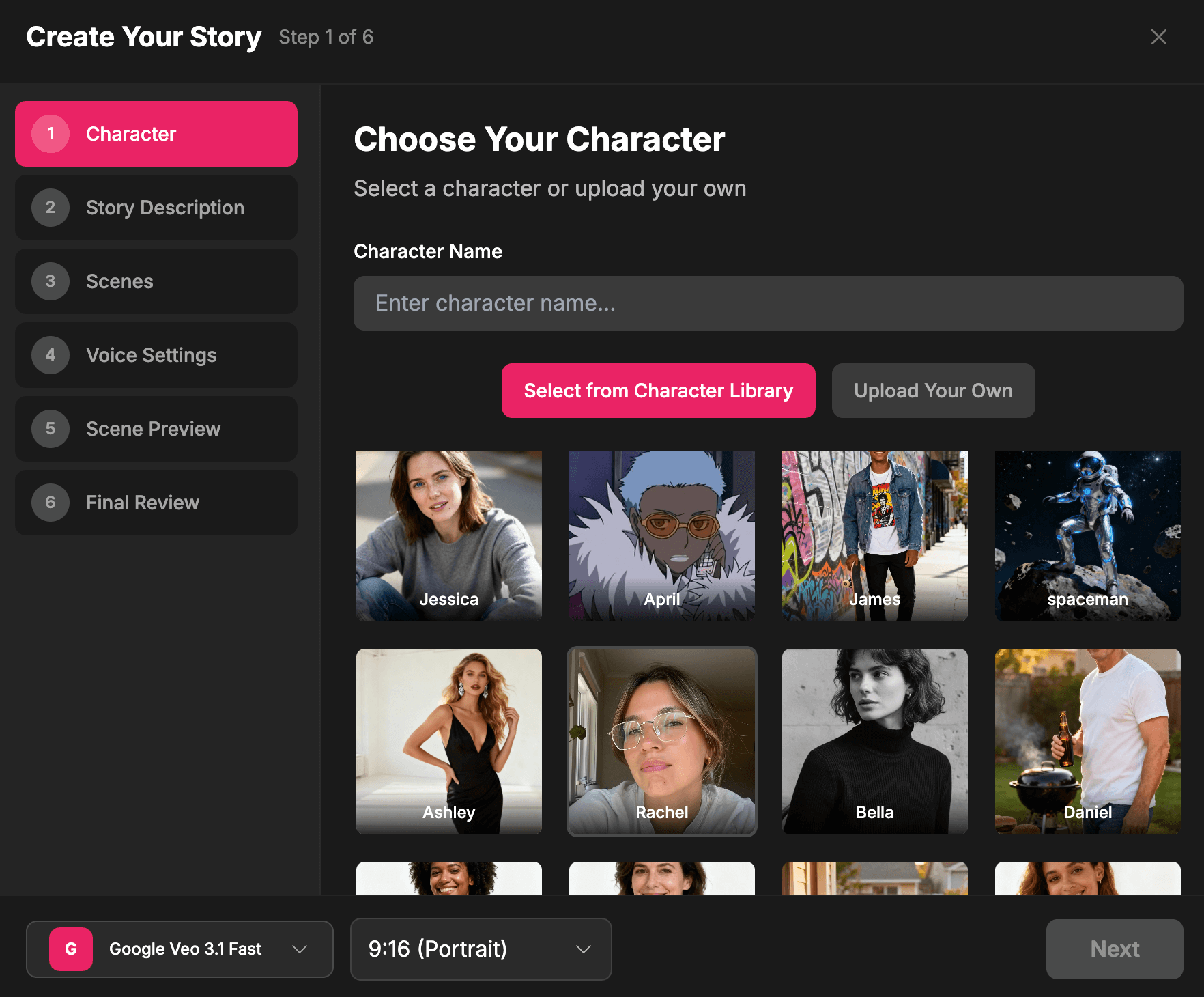Select the Daniel character thumbnail
The width and height of the screenshot is (1204, 997).
pyautogui.click(x=1088, y=741)
